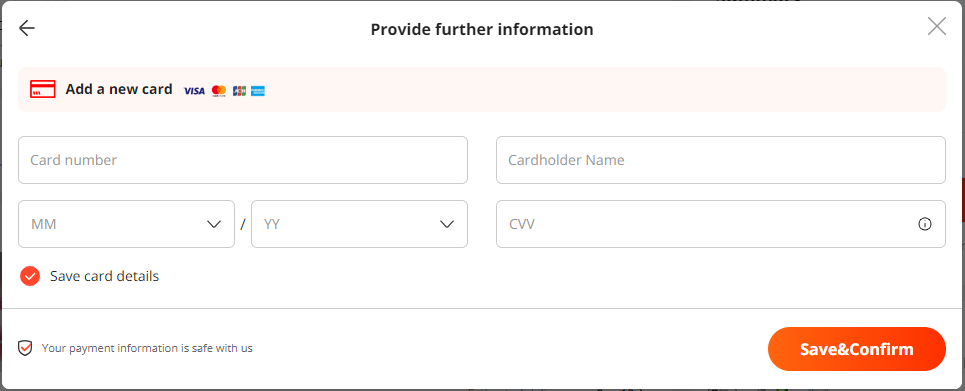Click the Mastercard logo

click(218, 91)
